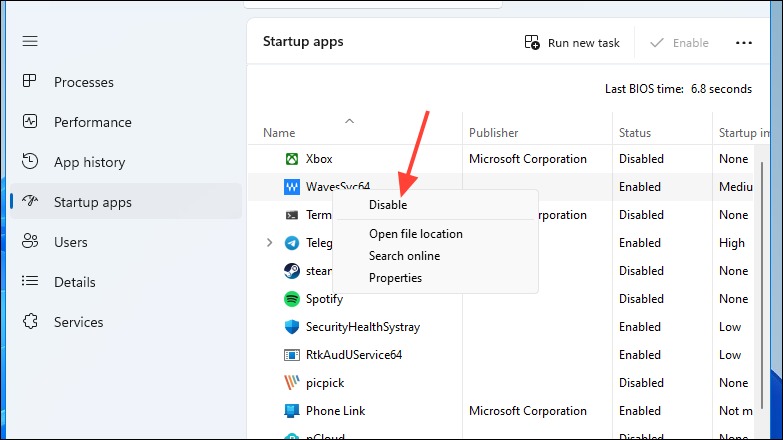The width and height of the screenshot is (783, 440).
Task: Click the Users sidebar icon
Action: (30, 241)
